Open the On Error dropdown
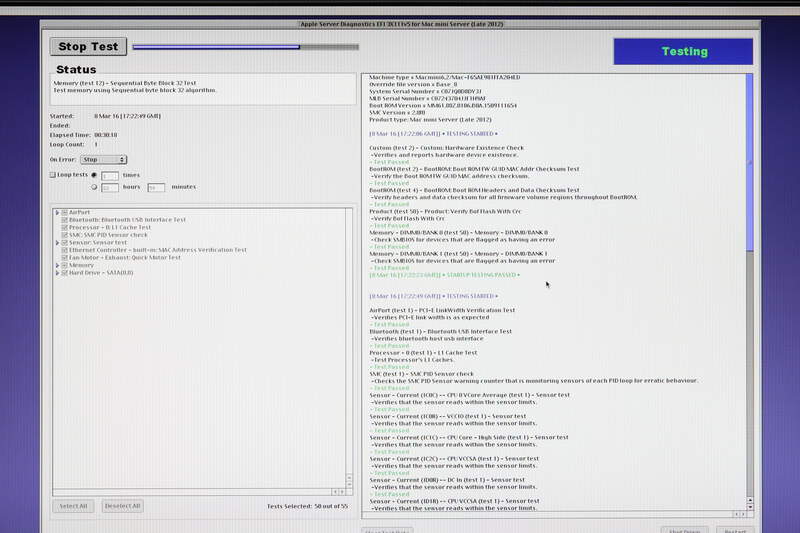This screenshot has width=800, height=533. click(x=104, y=159)
